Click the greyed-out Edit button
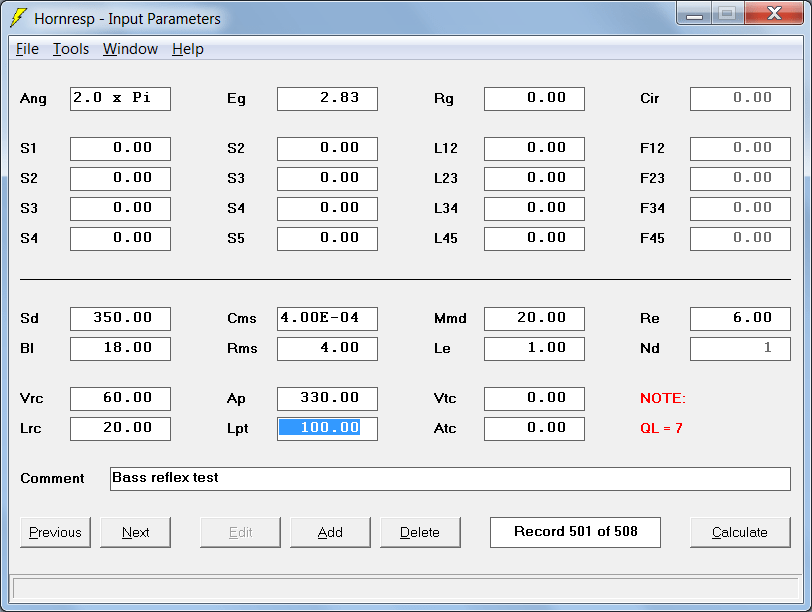The width and height of the screenshot is (812, 612). (240, 532)
